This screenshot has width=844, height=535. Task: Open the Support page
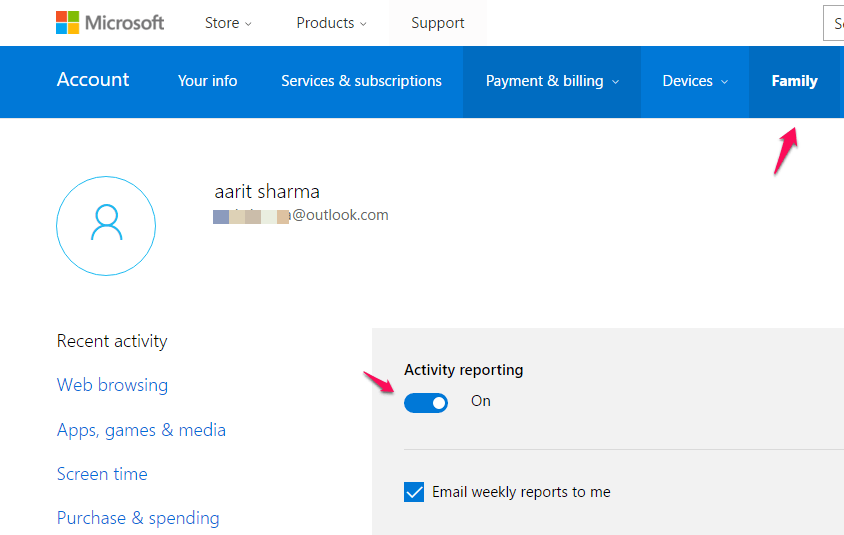click(438, 23)
